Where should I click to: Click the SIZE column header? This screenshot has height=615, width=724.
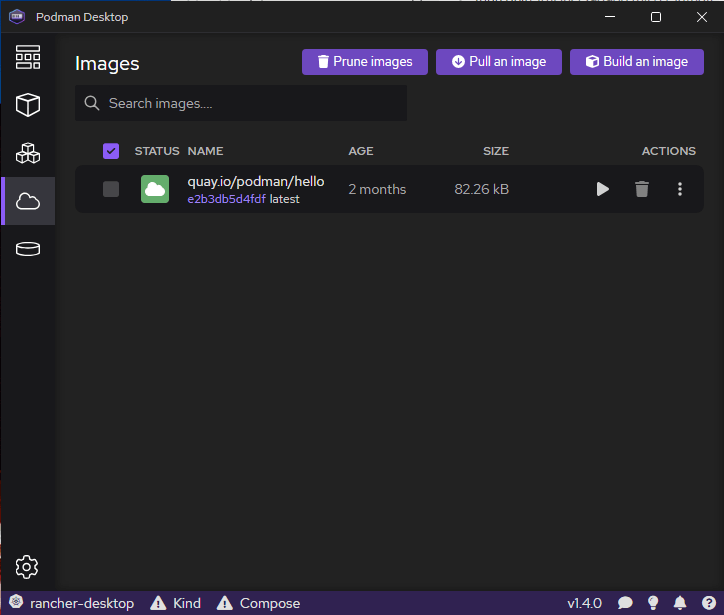(x=496, y=151)
